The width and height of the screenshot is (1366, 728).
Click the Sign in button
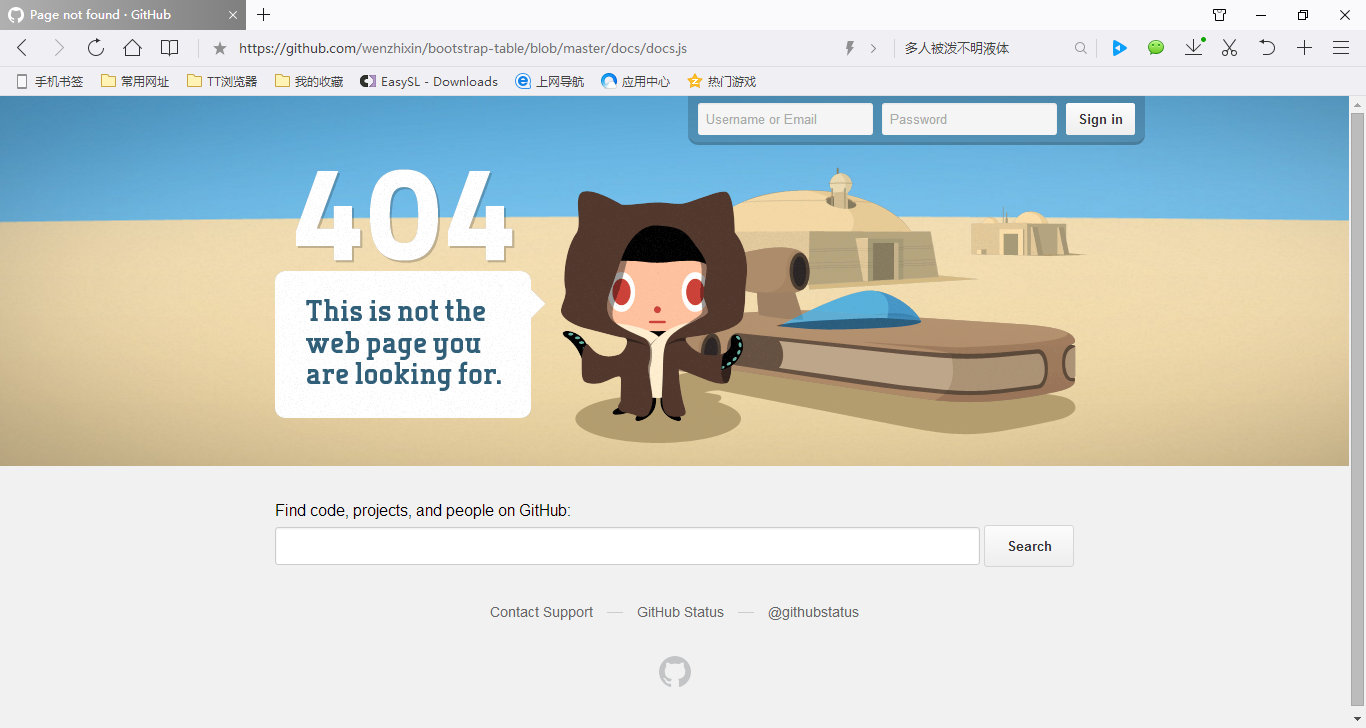[x=1100, y=119]
